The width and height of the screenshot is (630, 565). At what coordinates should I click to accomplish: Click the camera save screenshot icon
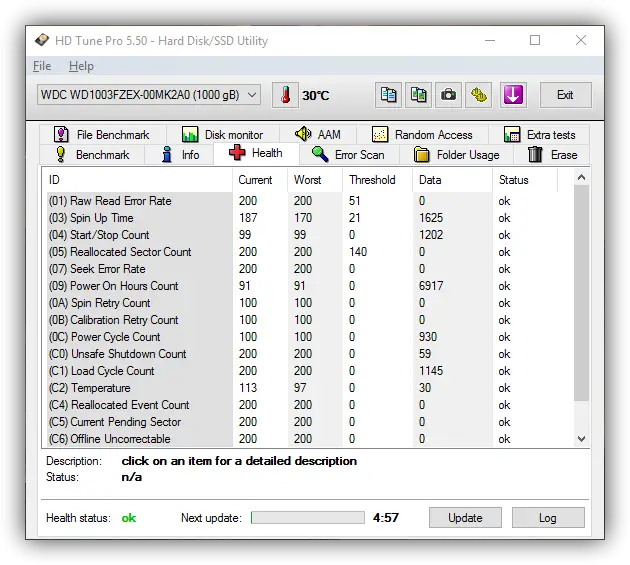[448, 95]
